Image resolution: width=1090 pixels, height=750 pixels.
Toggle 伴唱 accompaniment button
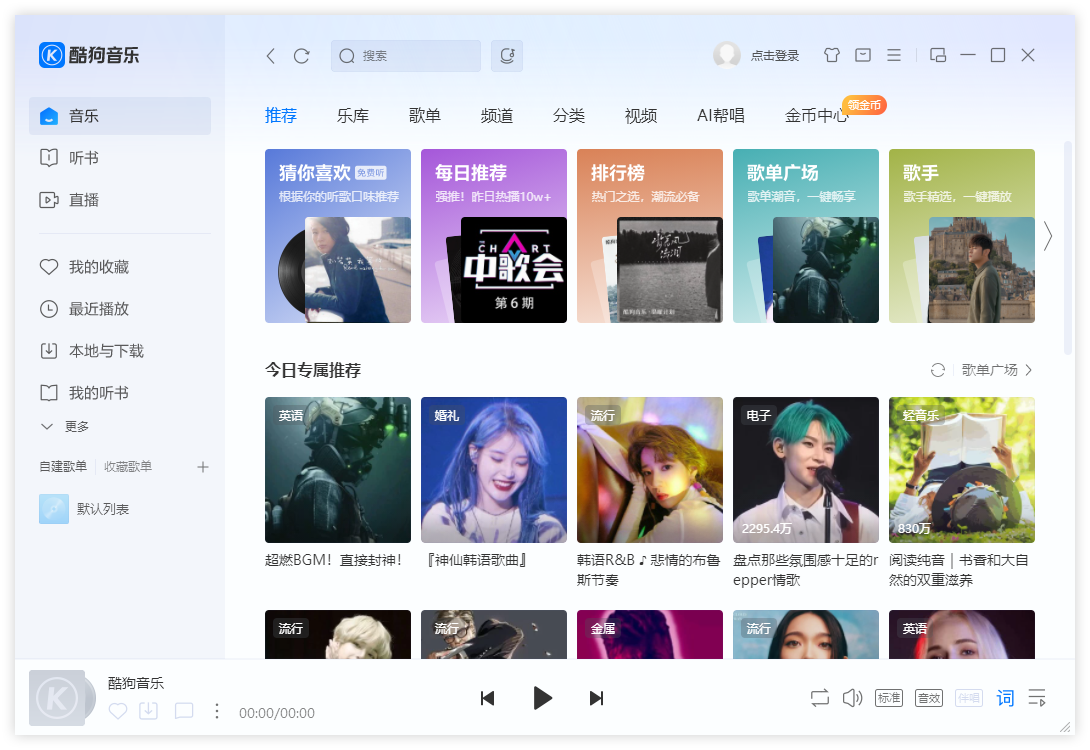(968, 698)
